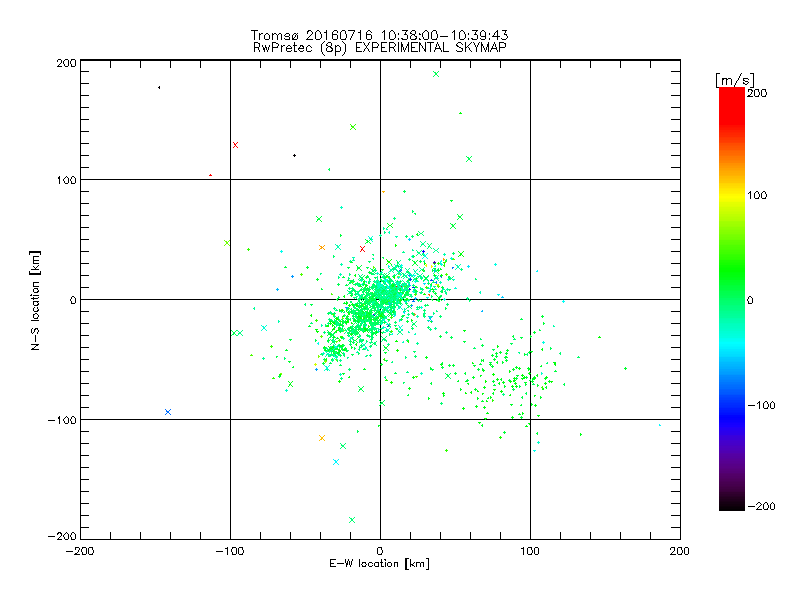Click the 'E-W location [km]' axis label
Image resolution: width=800 pixels, height=600 pixels.
pyautogui.click(x=380, y=564)
